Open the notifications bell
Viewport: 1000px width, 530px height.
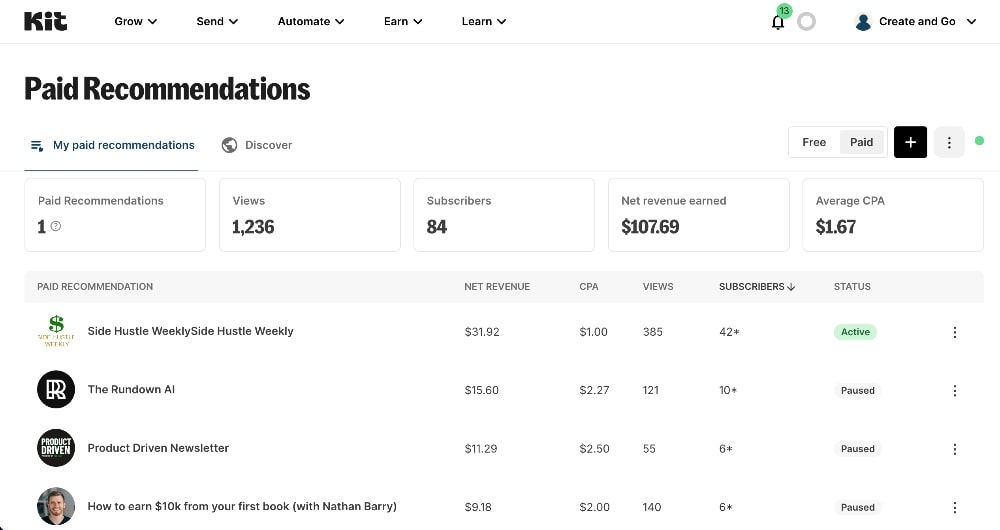[x=777, y=22]
